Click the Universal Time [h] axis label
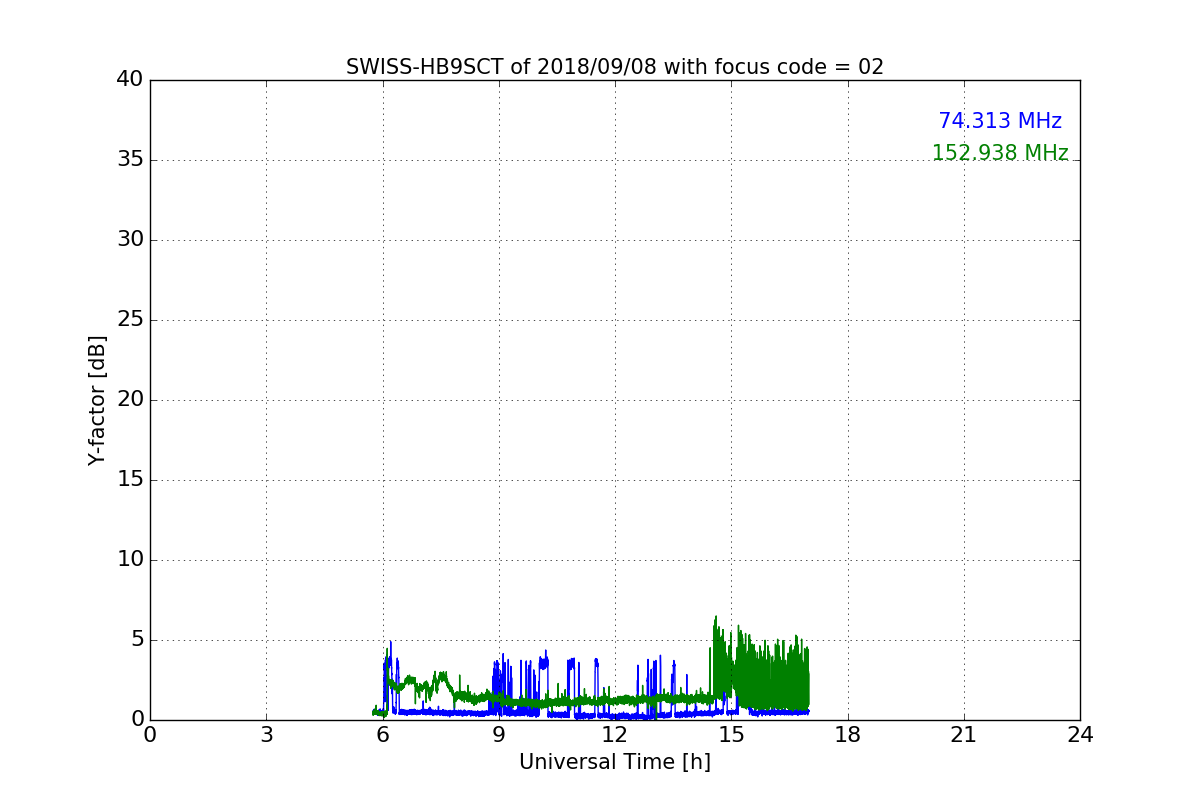 coord(615,762)
